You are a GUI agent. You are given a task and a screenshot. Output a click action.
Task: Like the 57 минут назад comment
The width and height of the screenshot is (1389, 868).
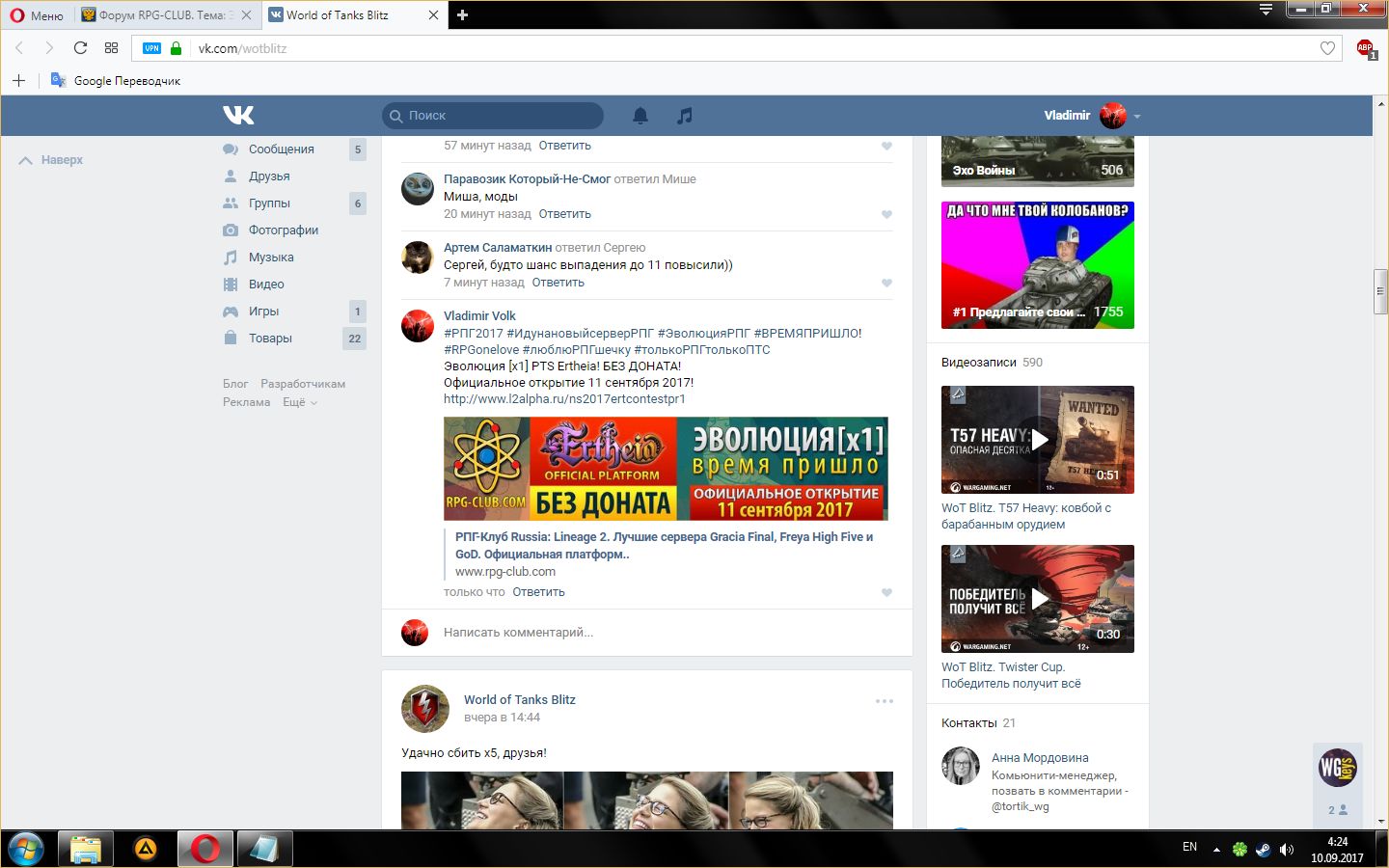pos(886,146)
